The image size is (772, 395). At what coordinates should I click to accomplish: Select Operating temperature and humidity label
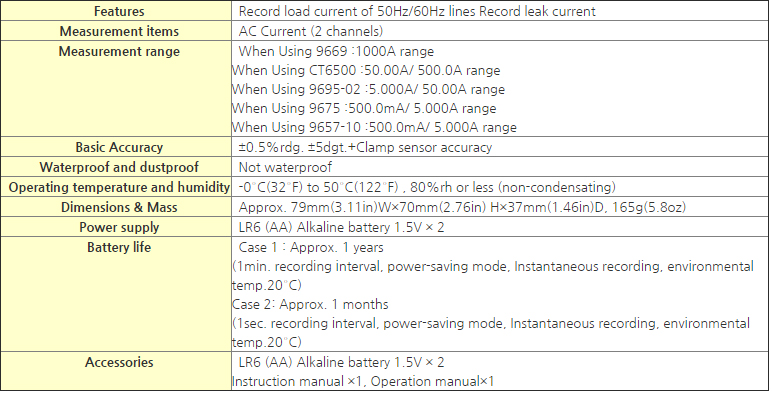pos(119,188)
